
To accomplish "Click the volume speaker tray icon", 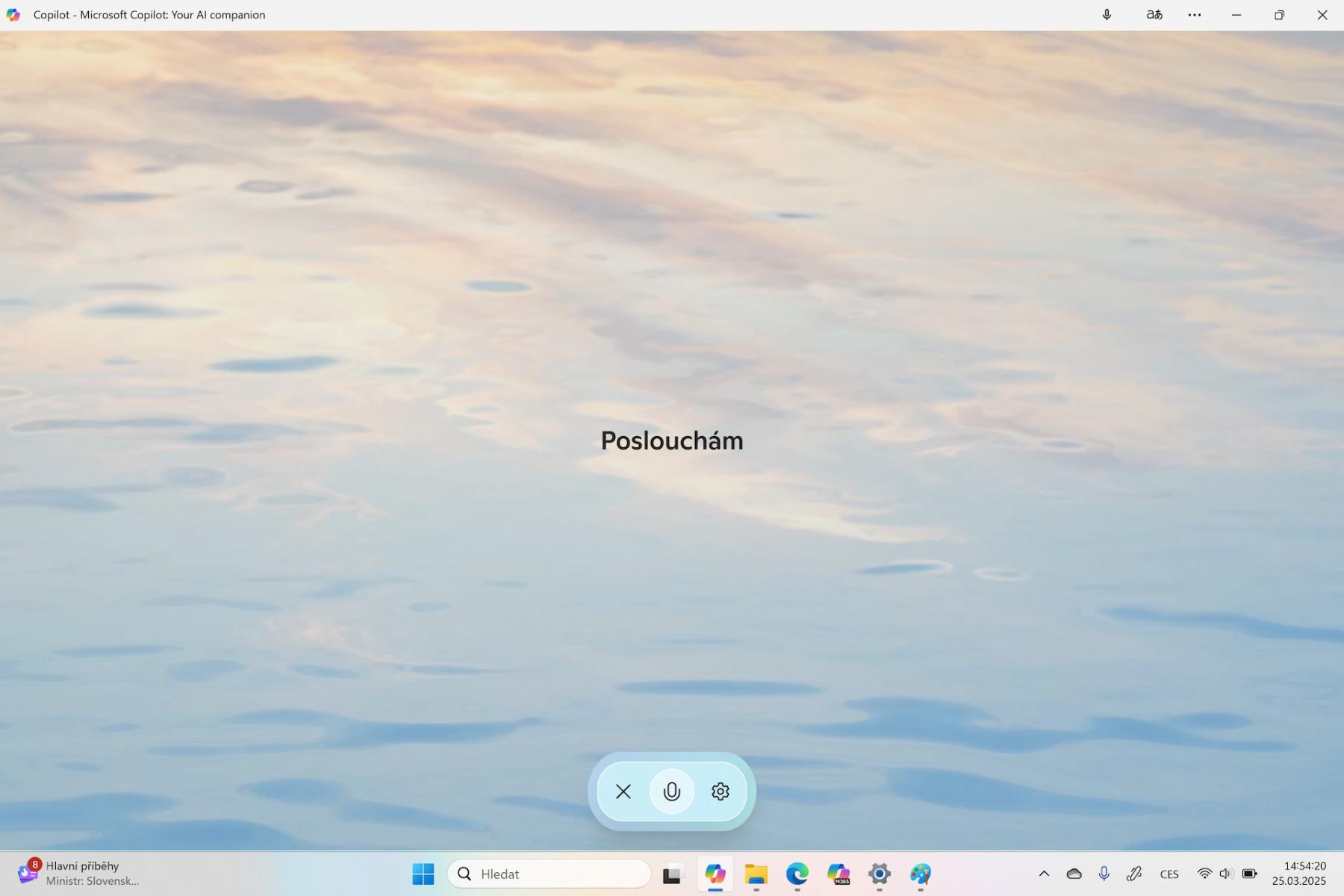I will [x=1226, y=874].
